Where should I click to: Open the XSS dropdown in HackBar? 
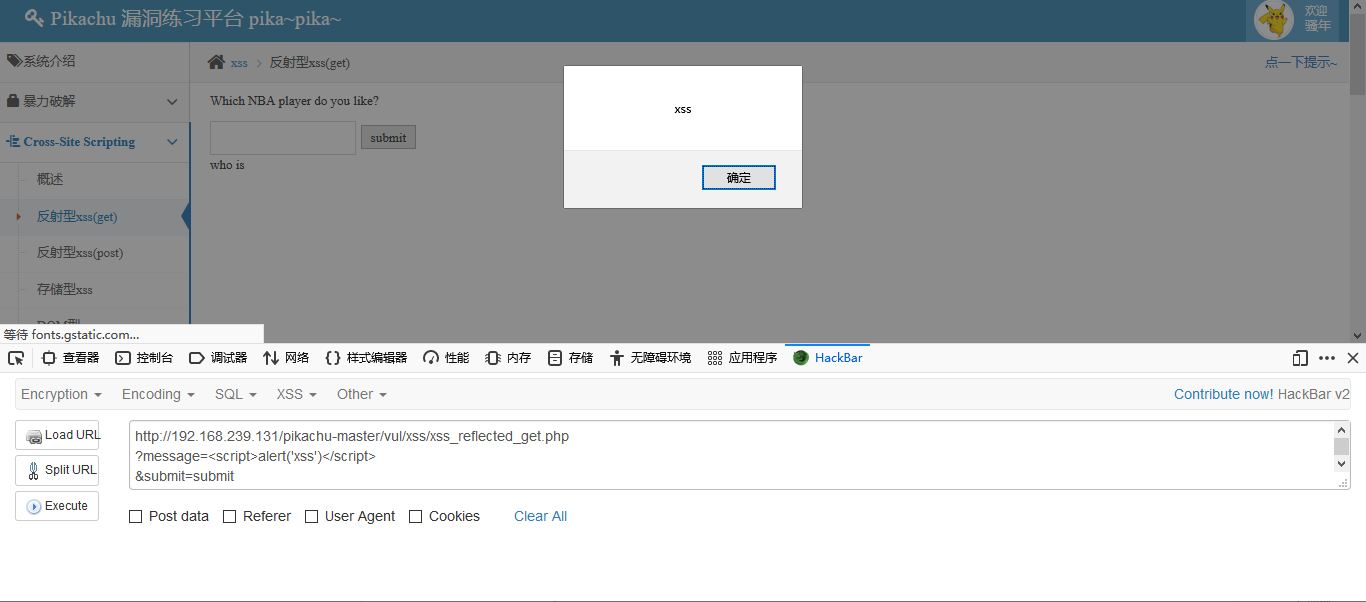pos(297,394)
